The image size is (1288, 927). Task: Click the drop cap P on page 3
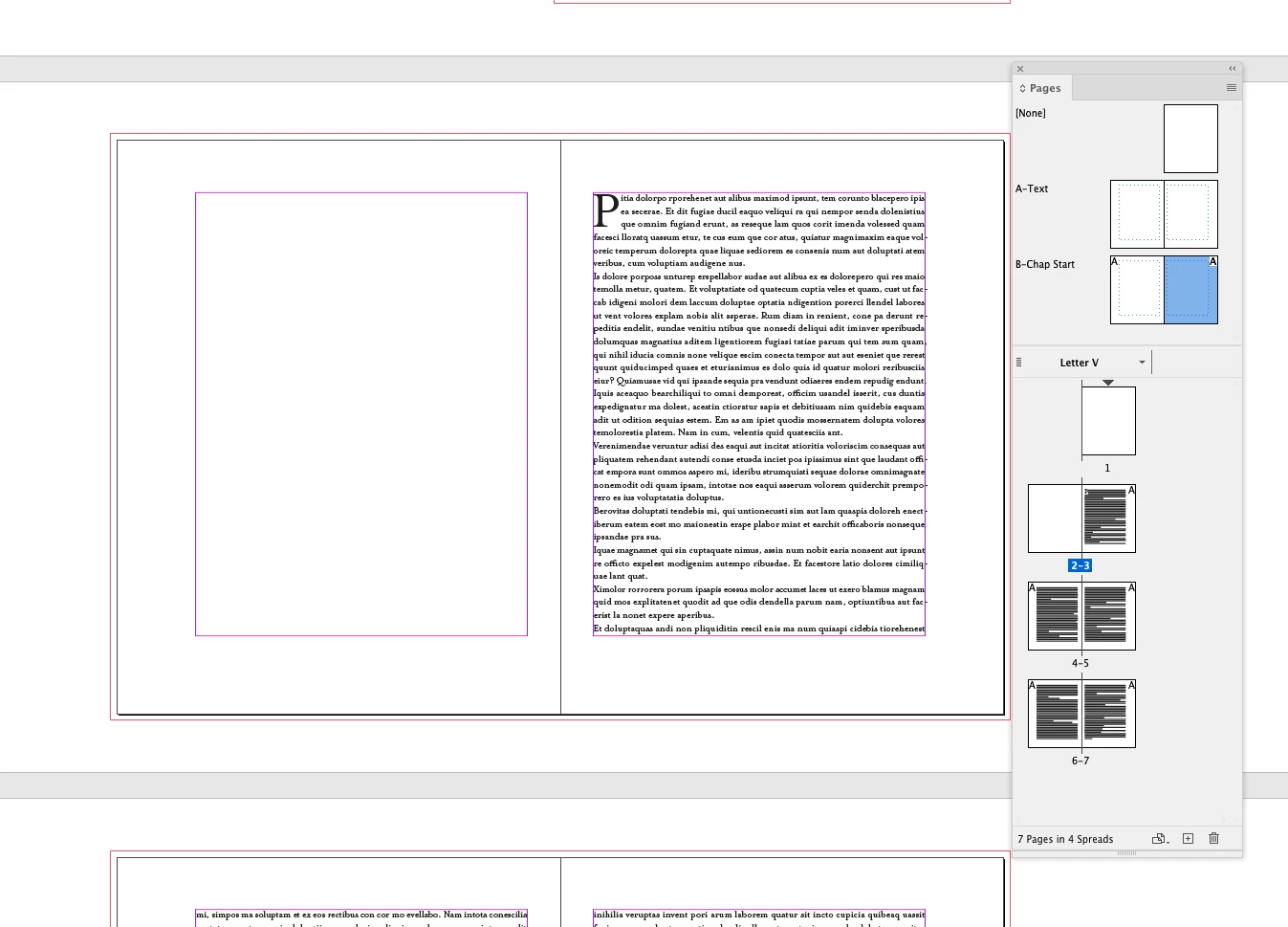pyautogui.click(x=606, y=210)
